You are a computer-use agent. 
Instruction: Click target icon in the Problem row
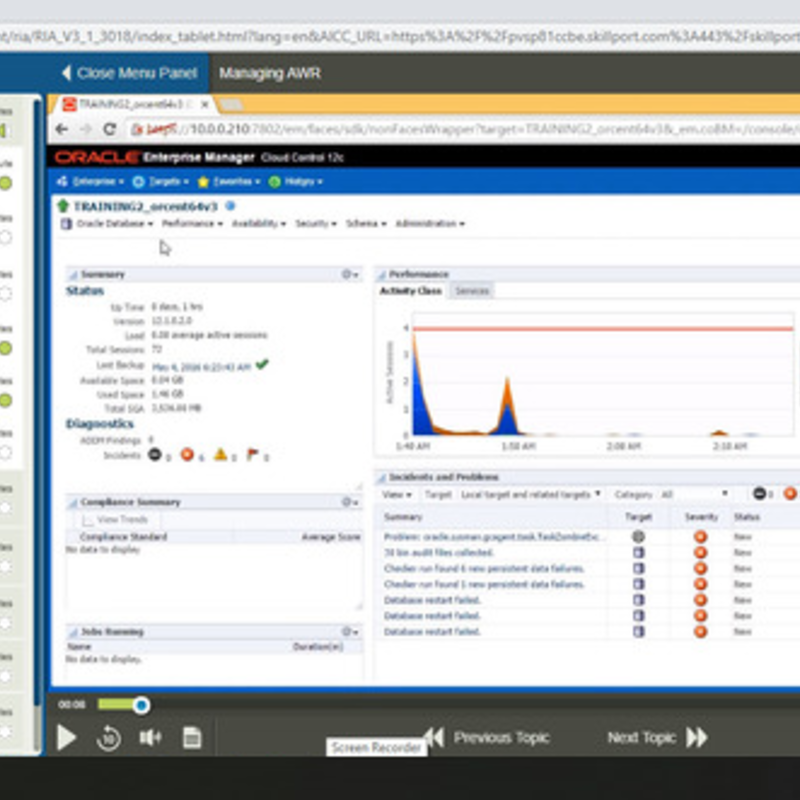tap(638, 536)
